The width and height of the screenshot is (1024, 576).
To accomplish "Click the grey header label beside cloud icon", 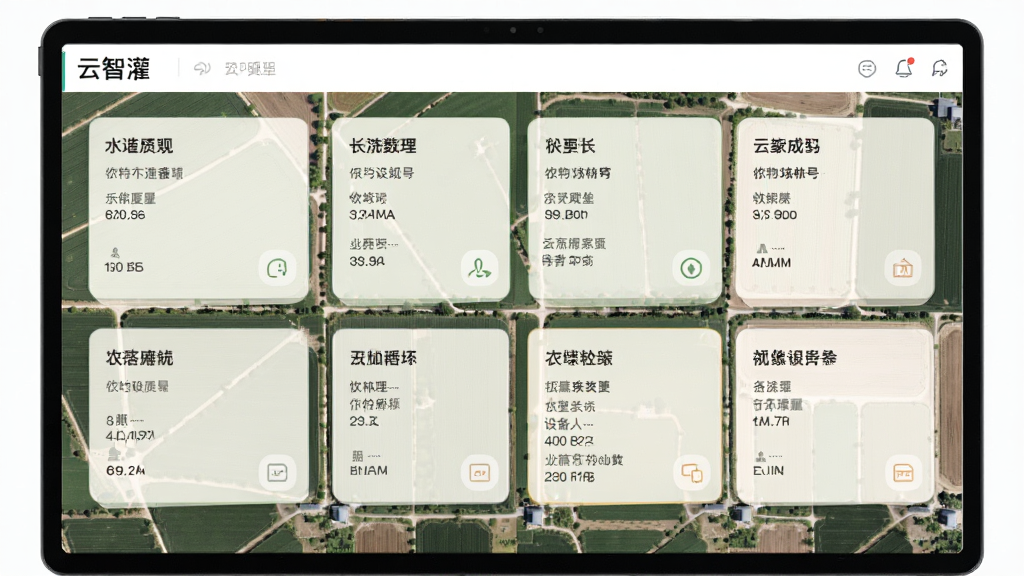I will tap(250, 69).
